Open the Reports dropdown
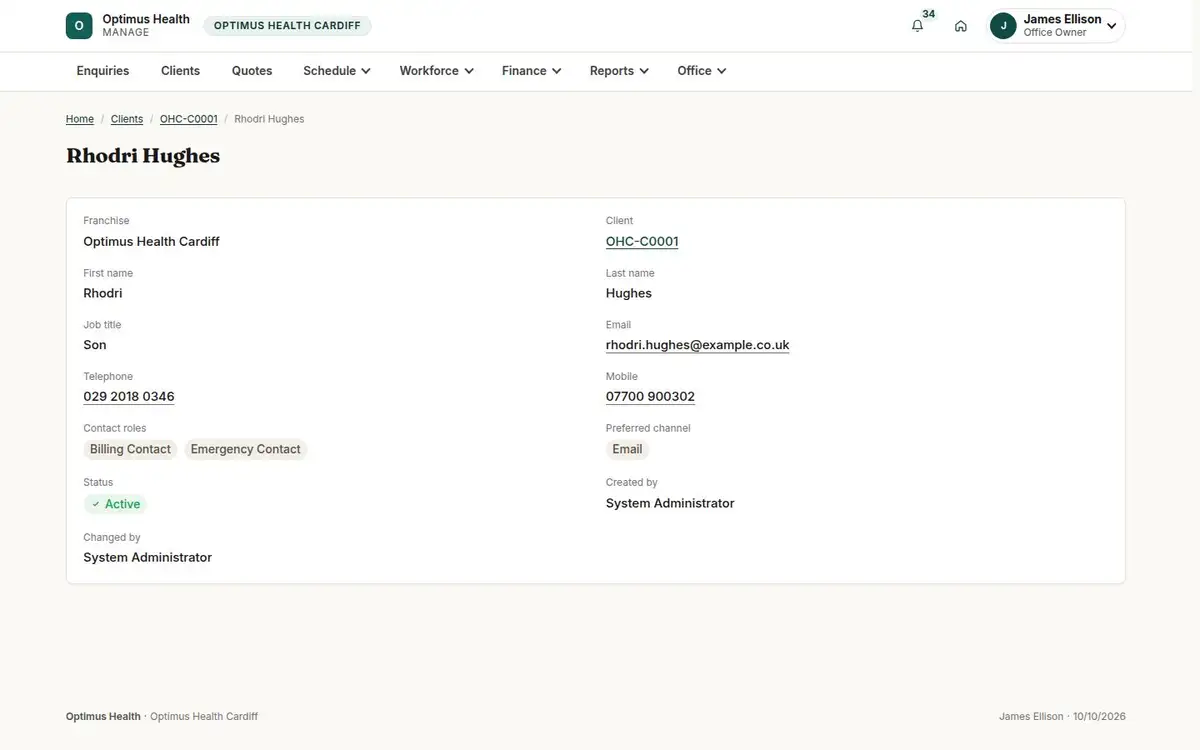 [619, 71]
